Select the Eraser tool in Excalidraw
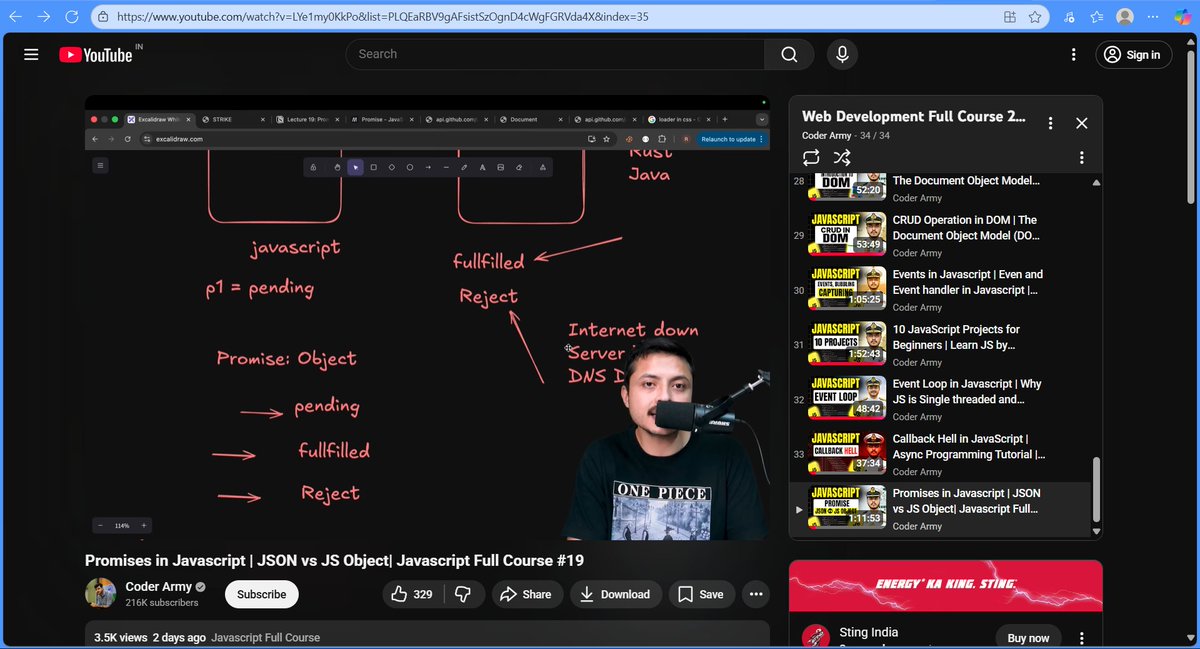The width and height of the screenshot is (1200, 649). tap(518, 167)
